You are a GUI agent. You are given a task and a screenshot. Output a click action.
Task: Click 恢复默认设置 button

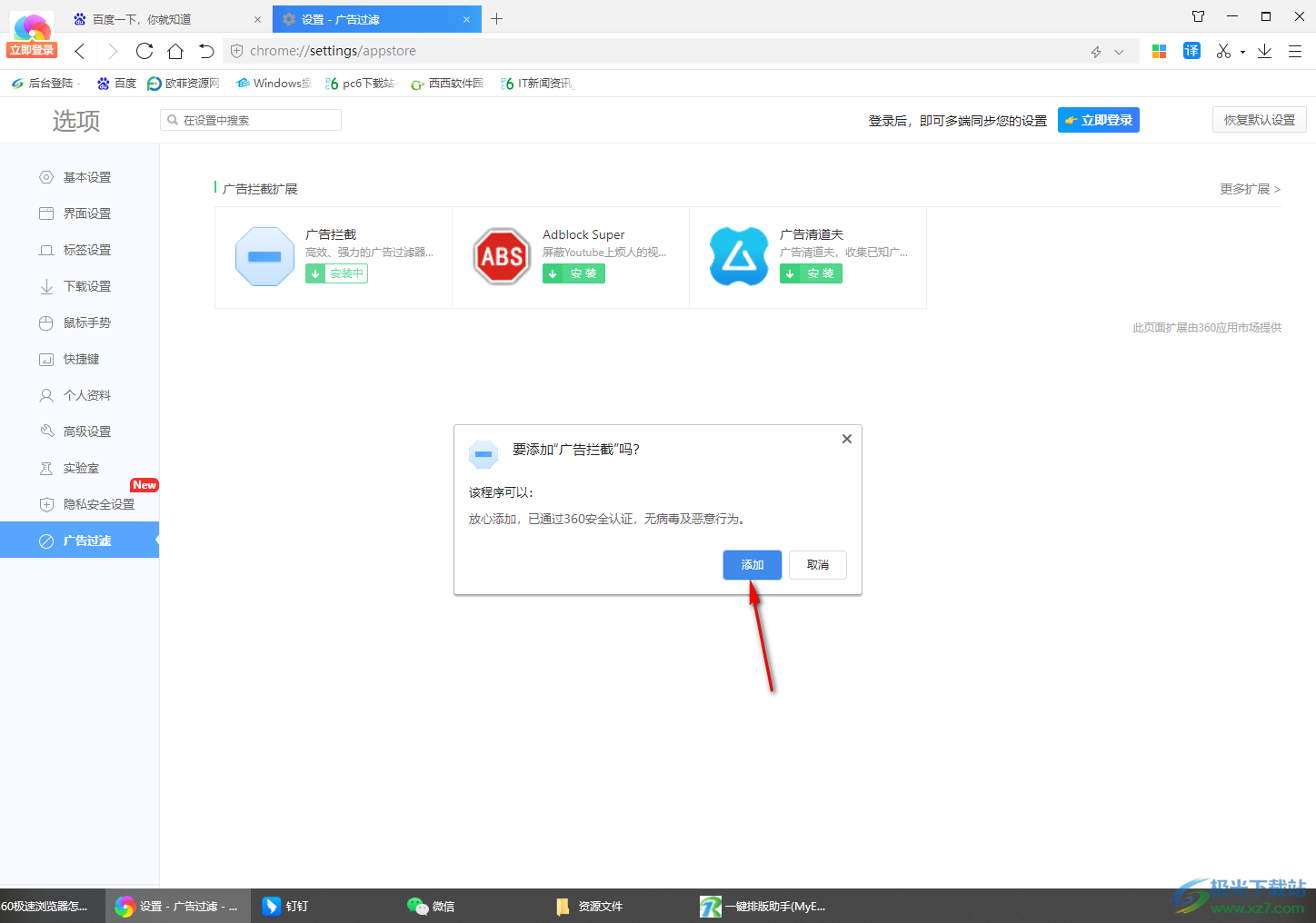(1259, 120)
